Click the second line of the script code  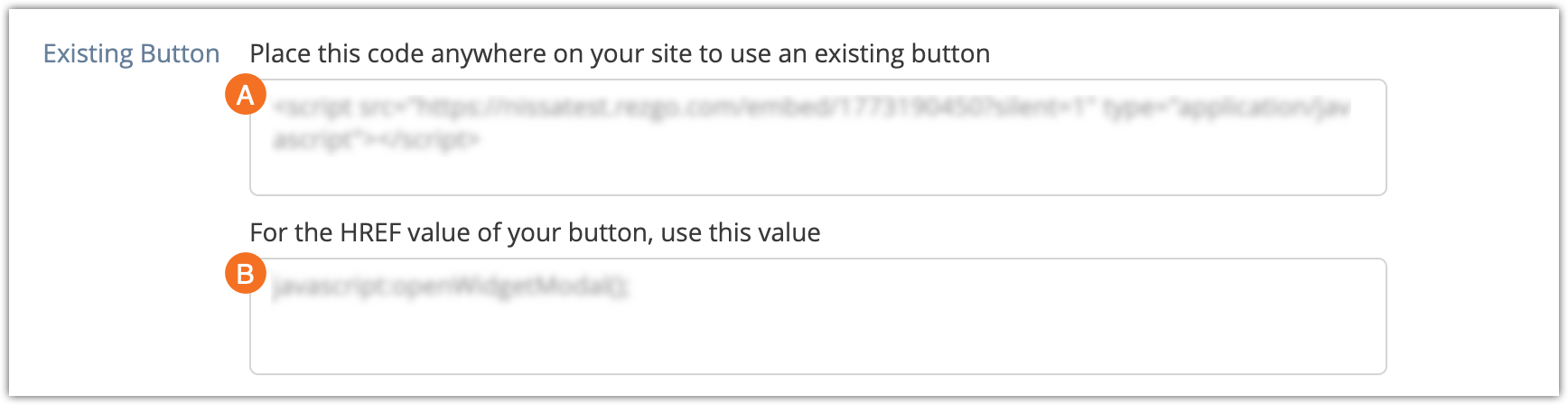pyautogui.click(x=377, y=141)
